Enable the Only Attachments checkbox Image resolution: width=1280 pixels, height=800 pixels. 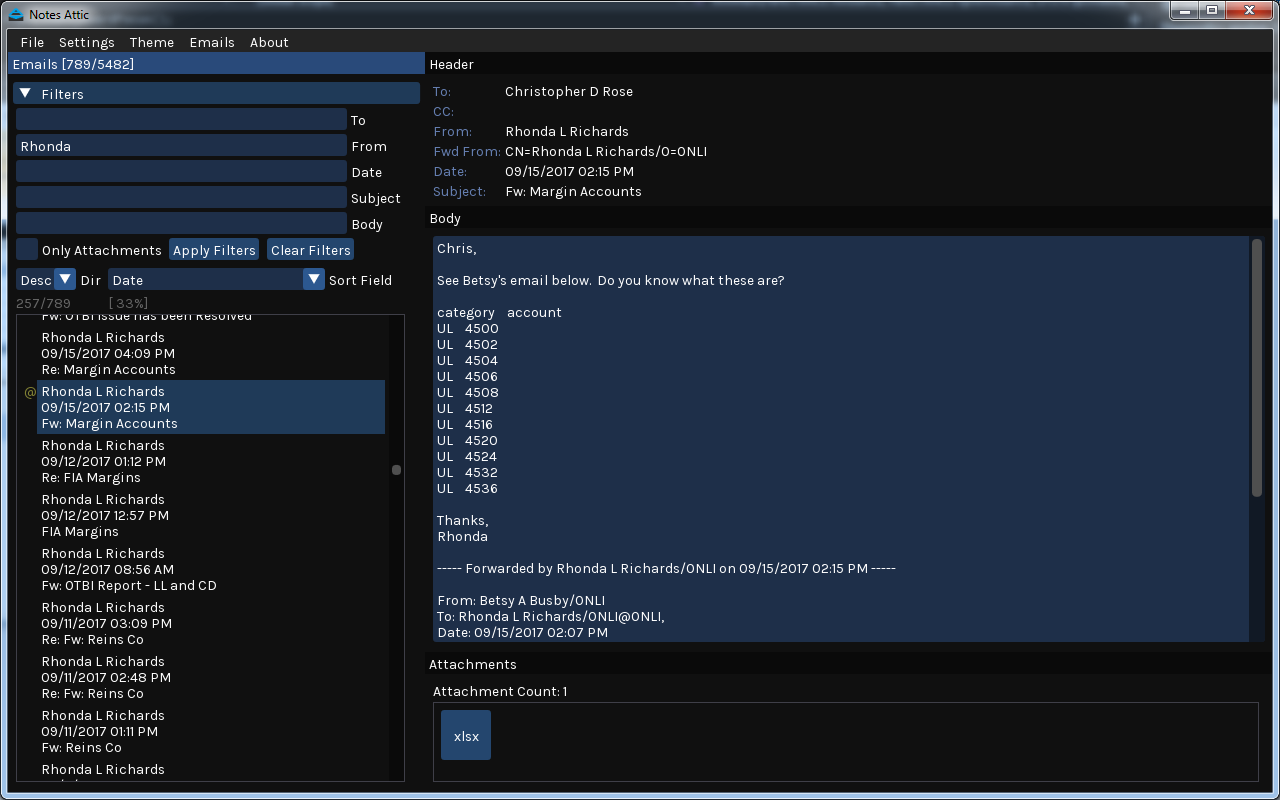point(27,249)
